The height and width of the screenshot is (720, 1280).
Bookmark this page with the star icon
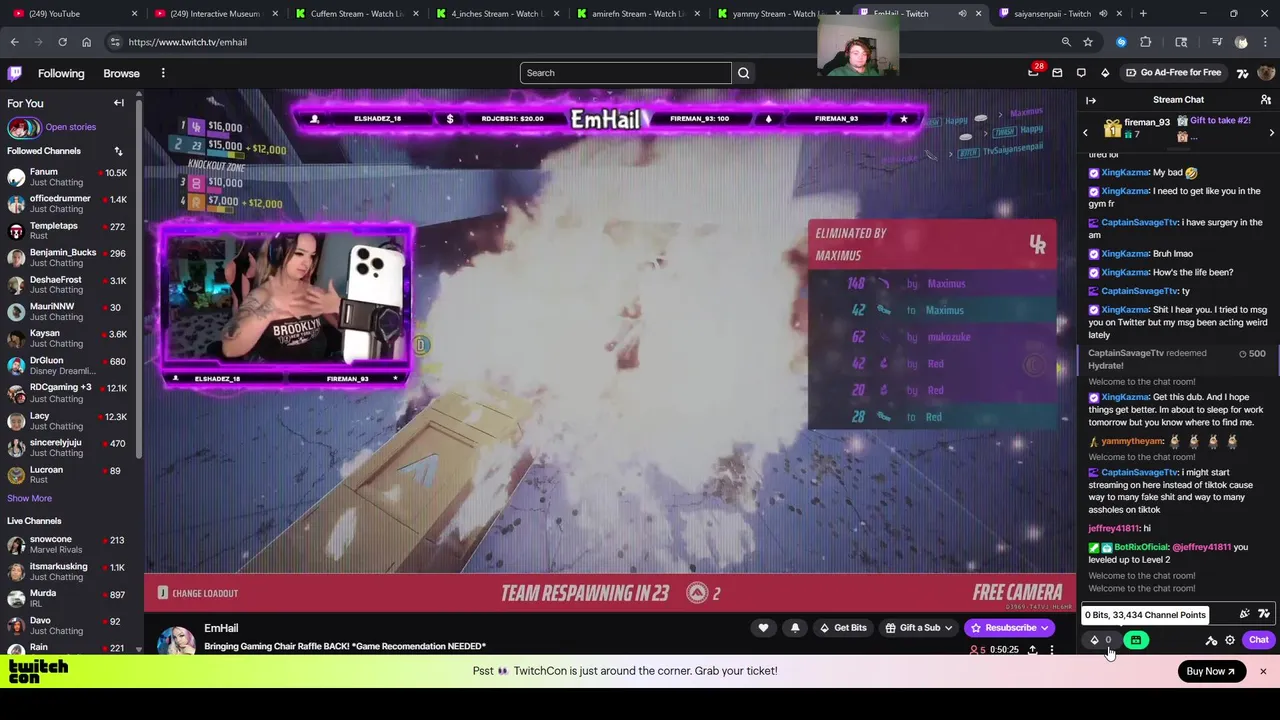point(1088,42)
